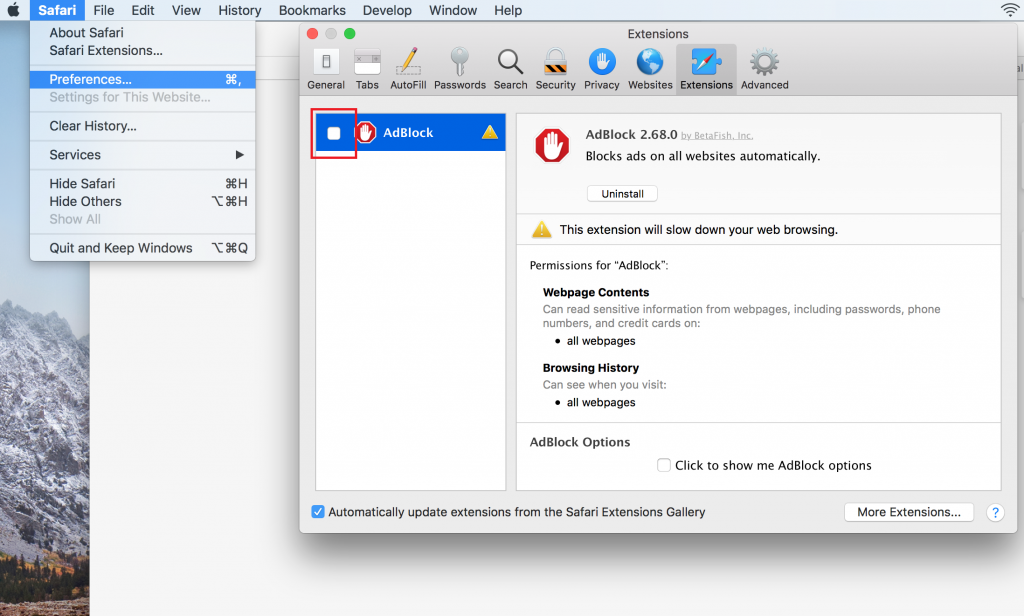Click the large AdBlock logo in details
Screen dimensions: 1024x616
[552, 145]
